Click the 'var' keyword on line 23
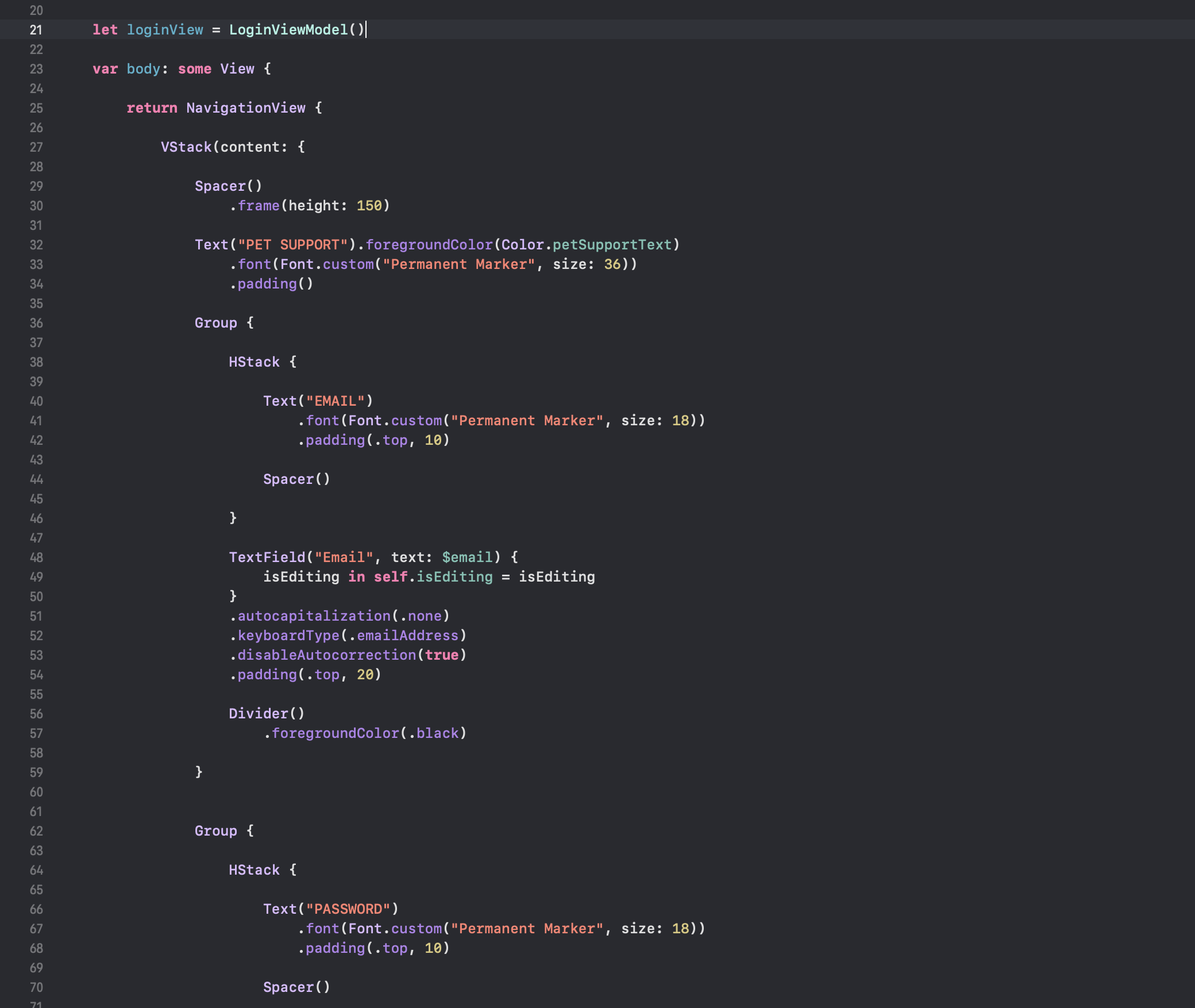Image resolution: width=1195 pixels, height=1008 pixels. [x=105, y=69]
